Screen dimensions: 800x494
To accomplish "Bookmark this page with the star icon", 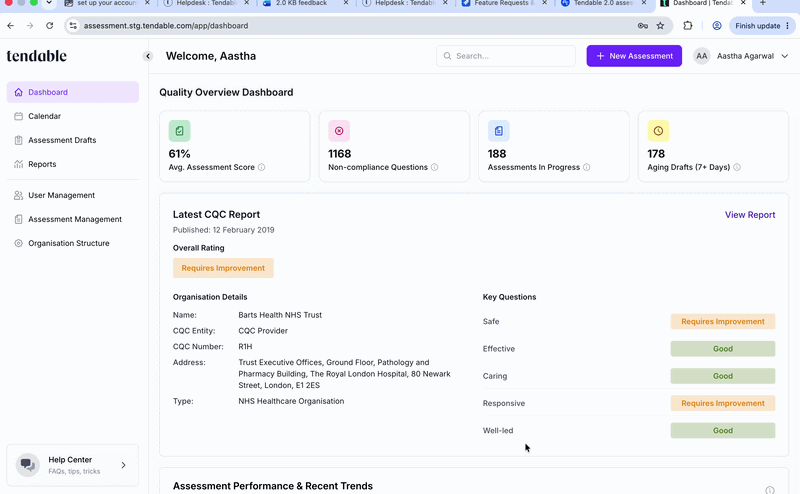I will point(660,26).
